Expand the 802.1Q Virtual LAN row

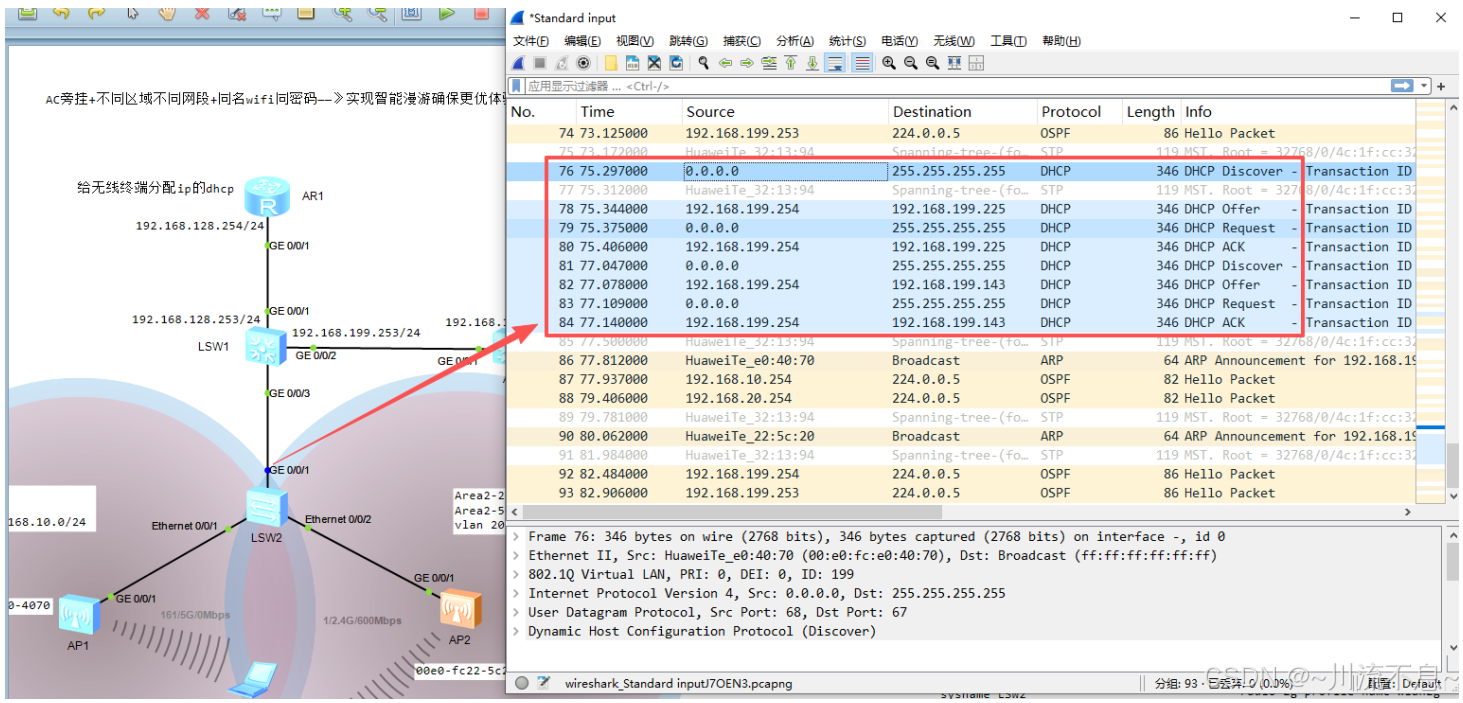click(x=515, y=575)
